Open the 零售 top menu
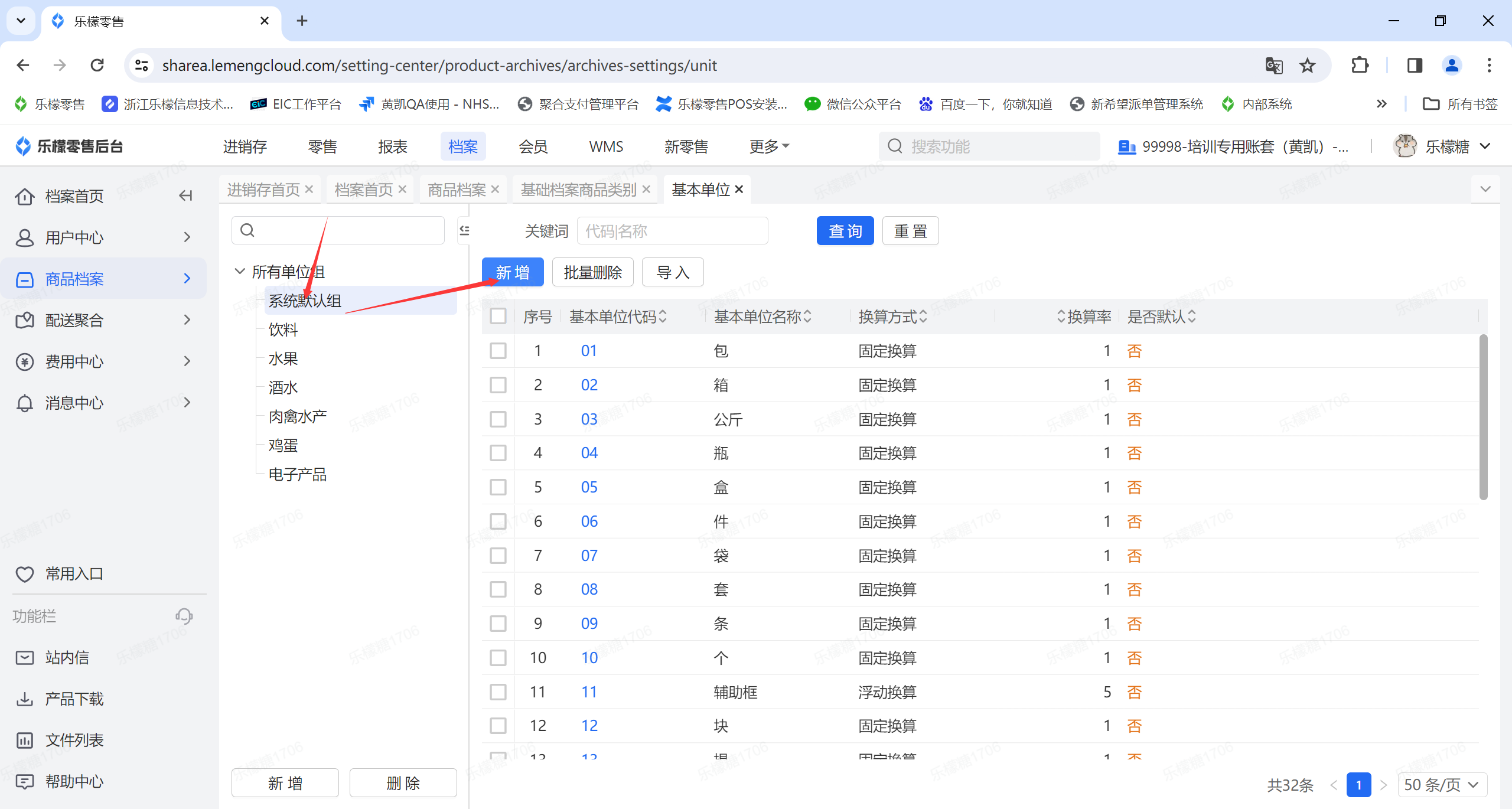Screen dimensions: 1512x809 click(x=322, y=146)
